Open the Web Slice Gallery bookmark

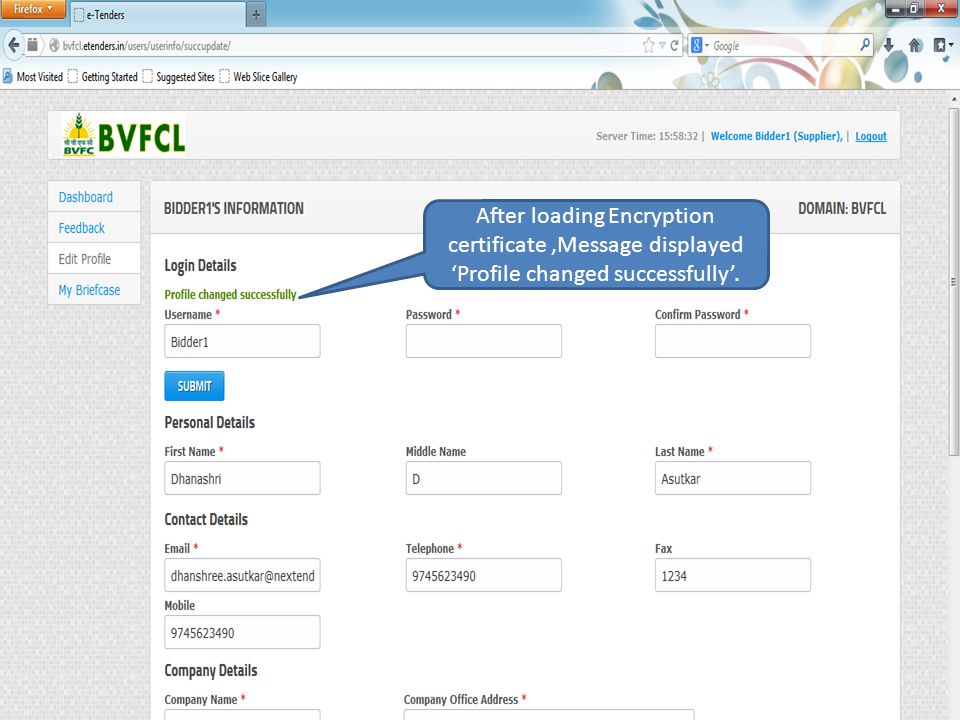coord(258,77)
